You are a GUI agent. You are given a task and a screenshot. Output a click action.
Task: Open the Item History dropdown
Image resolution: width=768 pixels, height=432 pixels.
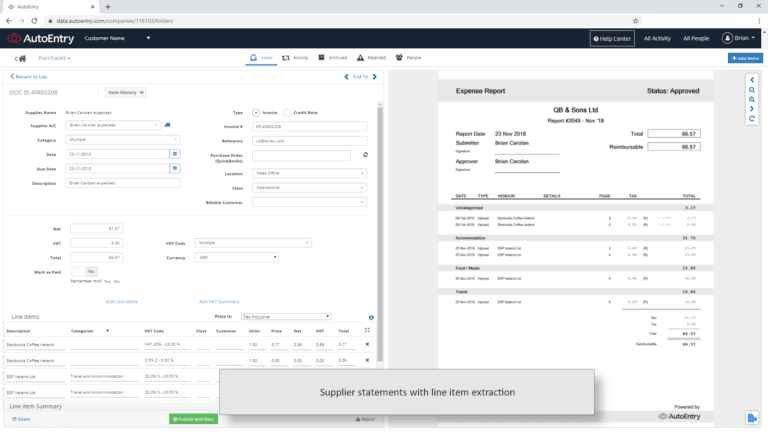pos(126,92)
